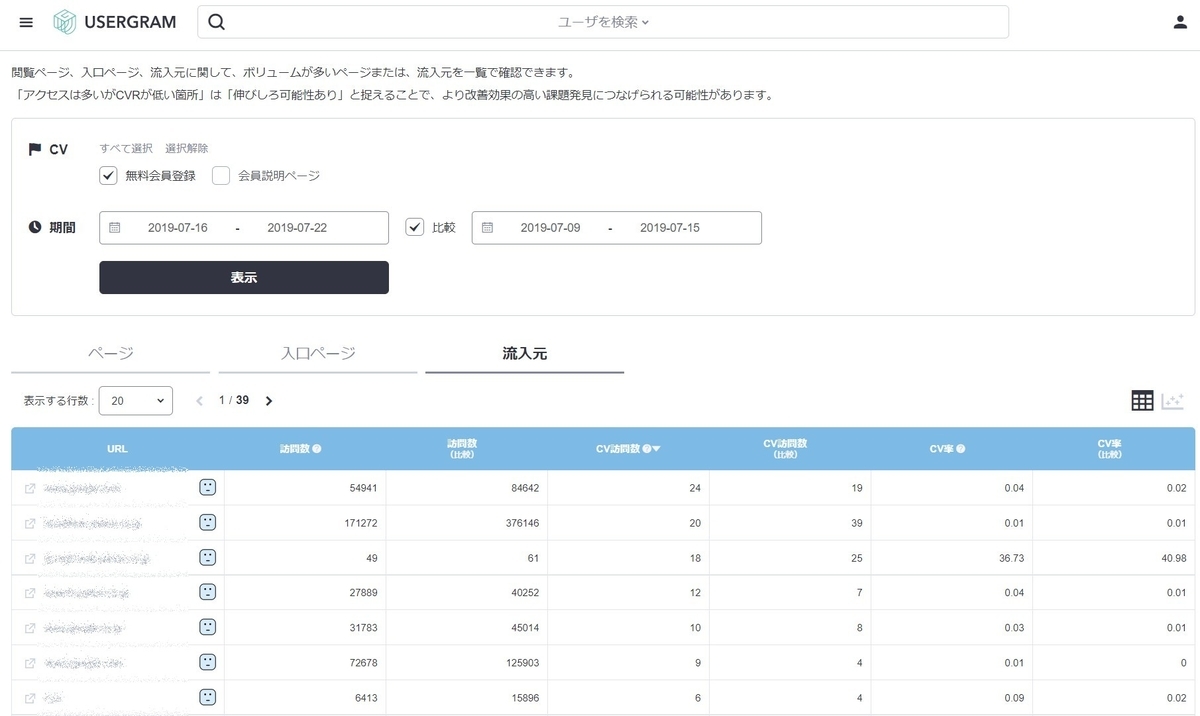Open external link icon in row with 54941
The height and width of the screenshot is (716, 1200).
click(x=30, y=488)
